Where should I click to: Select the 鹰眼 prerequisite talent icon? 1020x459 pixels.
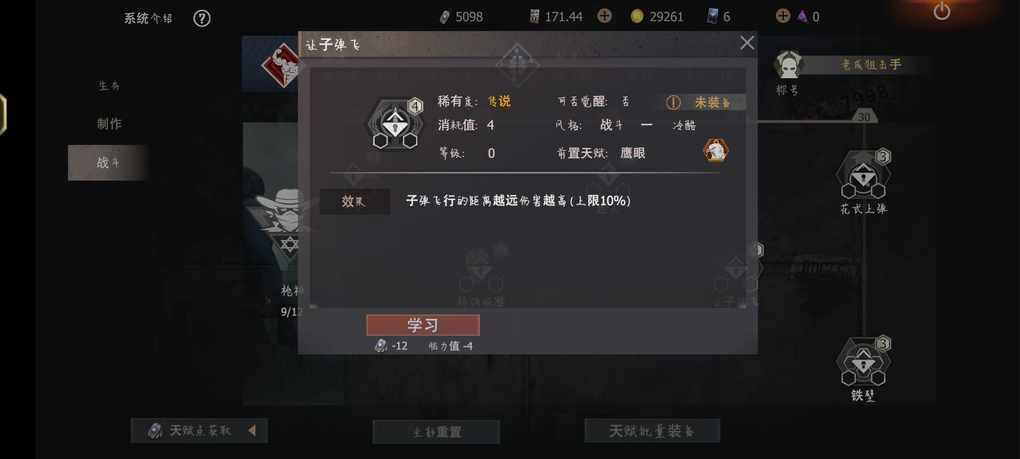pyautogui.click(x=716, y=151)
